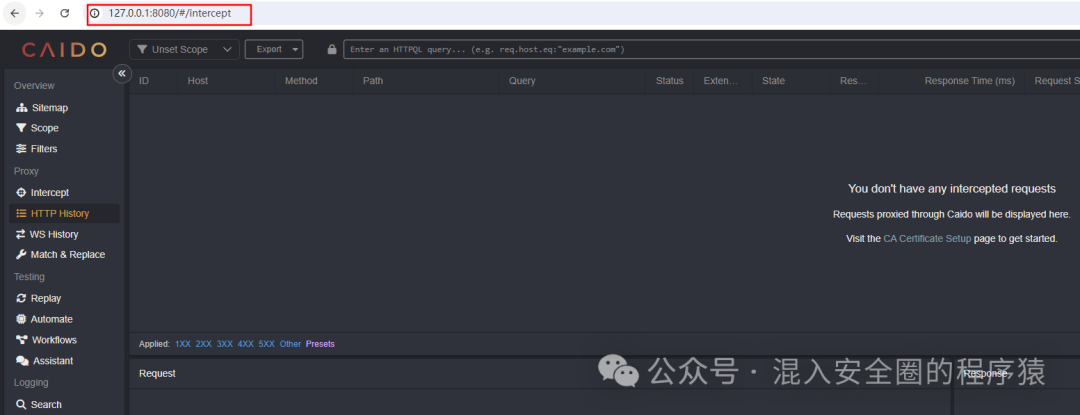Image resolution: width=1080 pixels, height=415 pixels.
Task: Click the Logging section label
Action: (x=31, y=383)
